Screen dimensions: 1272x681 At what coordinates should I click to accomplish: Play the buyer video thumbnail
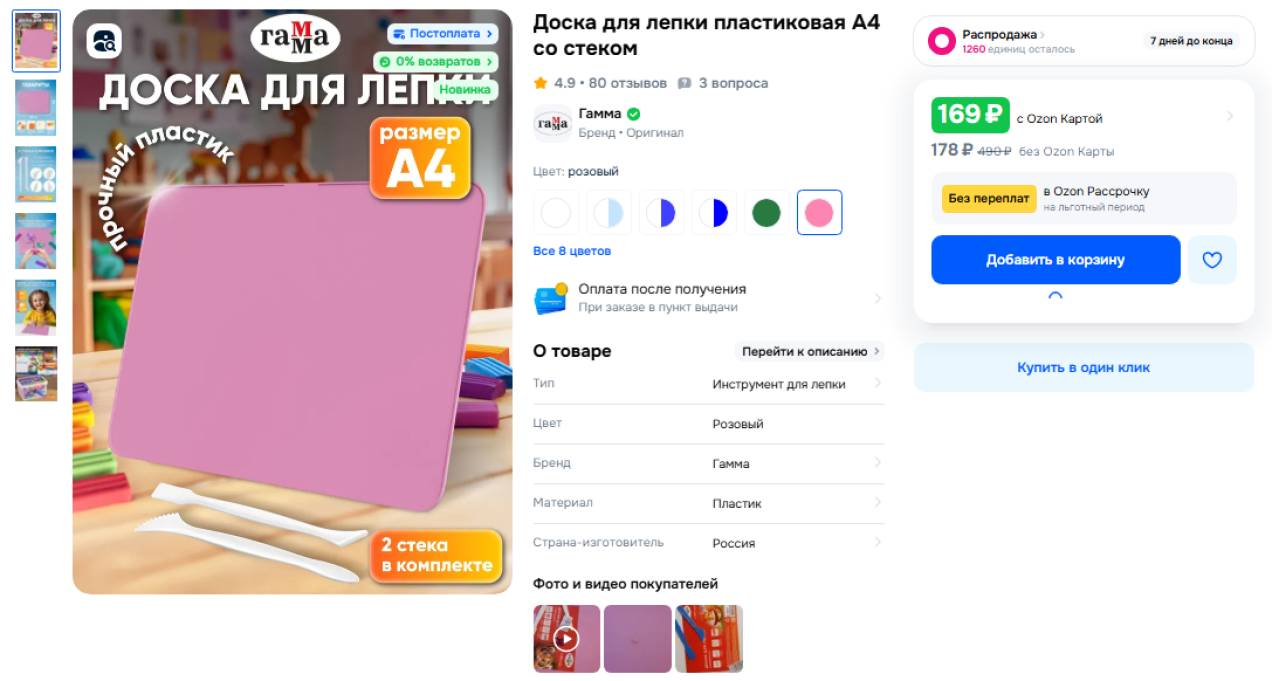pyautogui.click(x=567, y=638)
